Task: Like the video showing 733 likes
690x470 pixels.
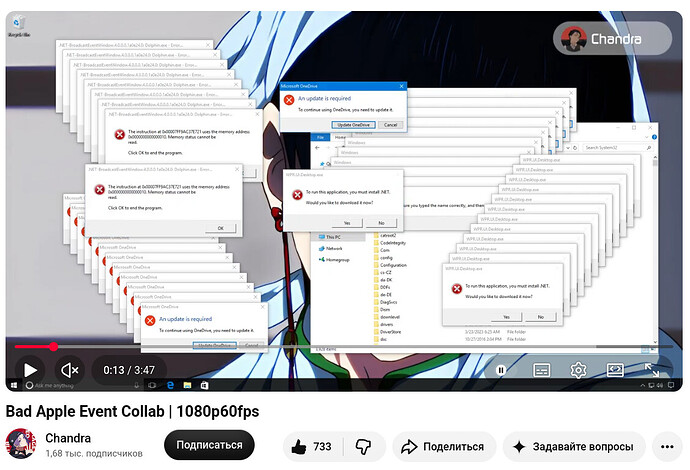Action: [313, 447]
